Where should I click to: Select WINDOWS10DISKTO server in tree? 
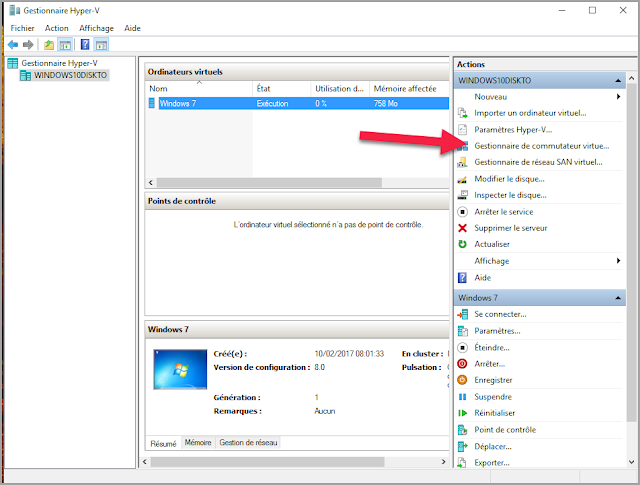coord(70,75)
